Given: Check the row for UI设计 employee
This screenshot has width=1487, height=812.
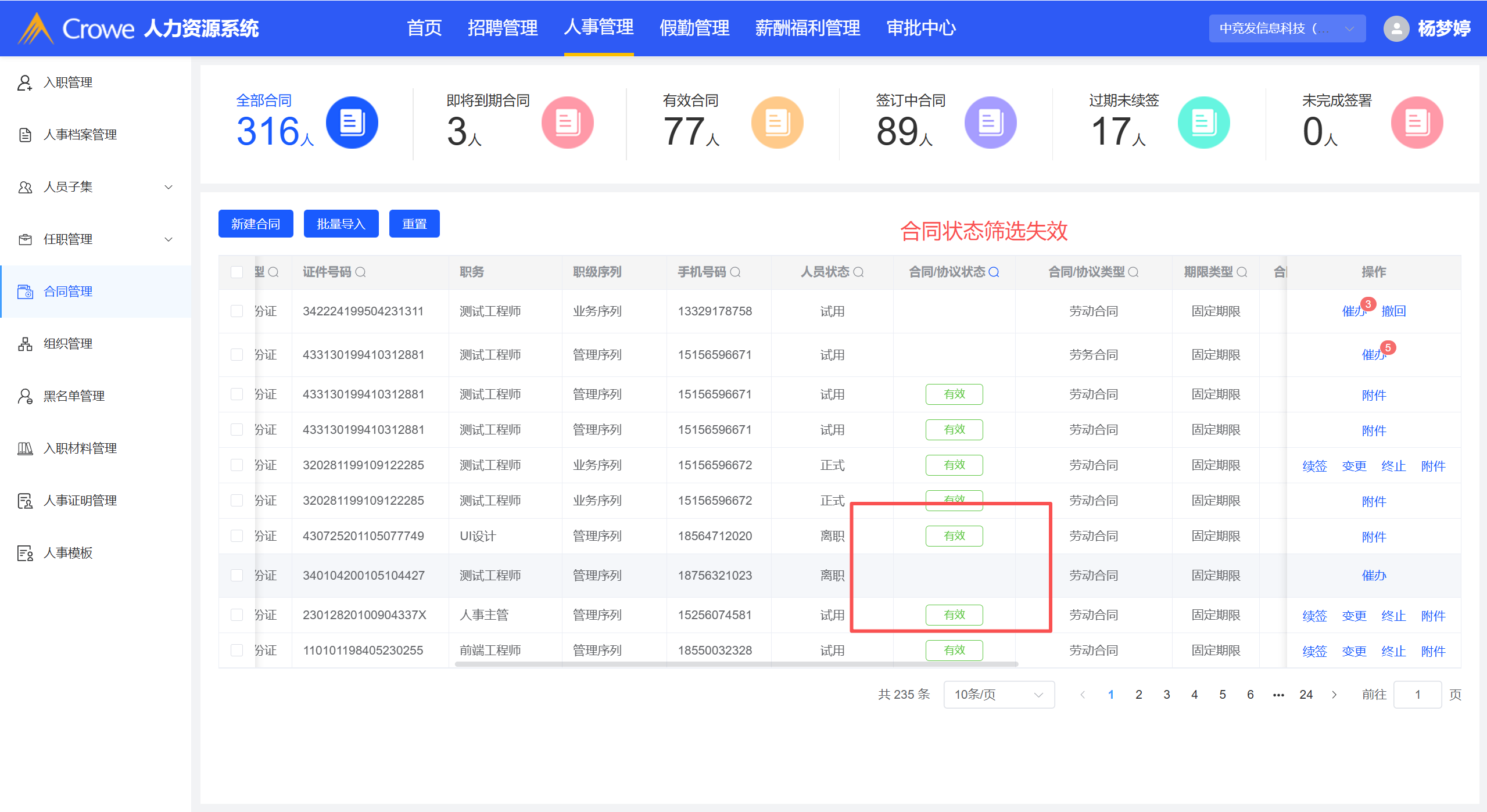Looking at the screenshot, I should coord(237,536).
